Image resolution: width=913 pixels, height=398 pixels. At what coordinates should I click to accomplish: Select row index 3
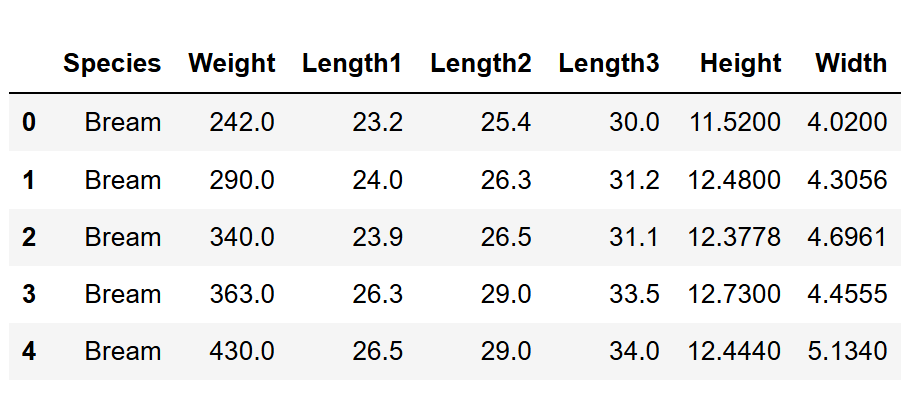coord(29,294)
